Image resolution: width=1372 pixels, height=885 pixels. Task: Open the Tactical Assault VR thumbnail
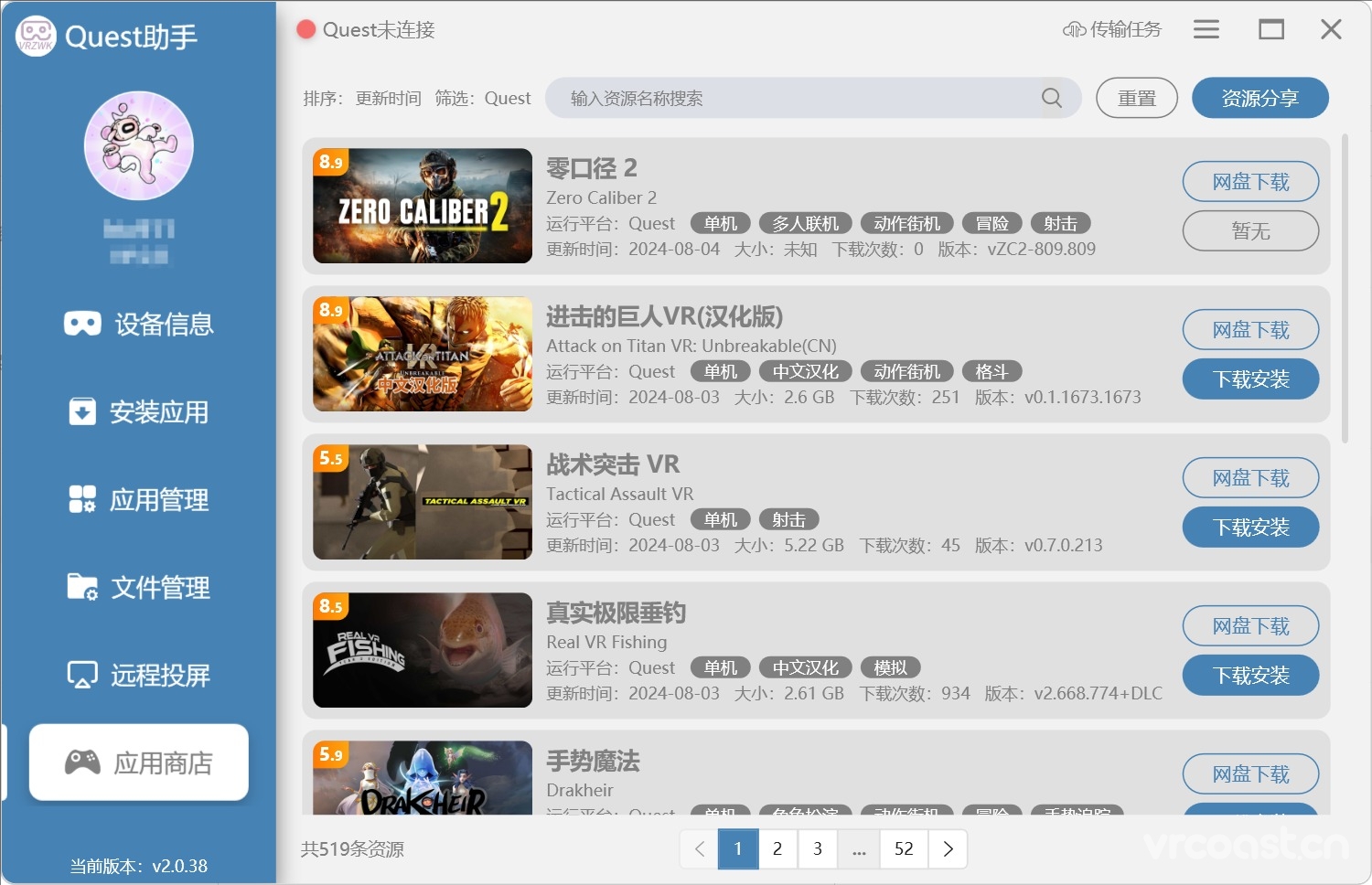423,502
